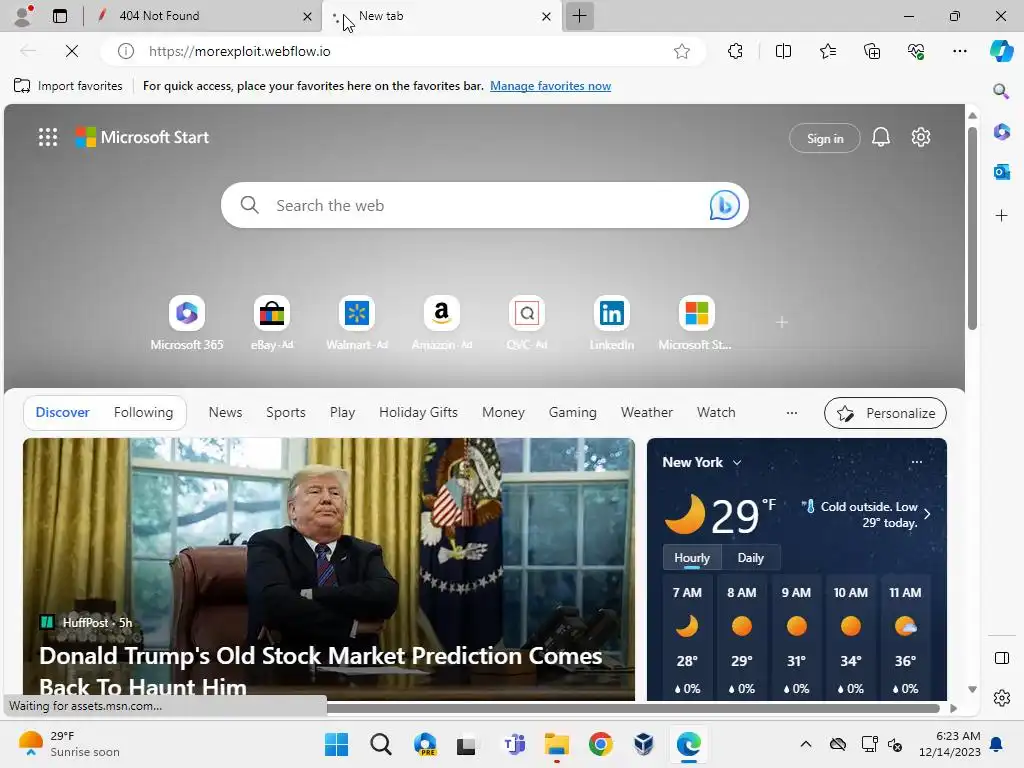Open Outlook icon in the sidebar
Screen dimensions: 1024x768
click(1001, 172)
